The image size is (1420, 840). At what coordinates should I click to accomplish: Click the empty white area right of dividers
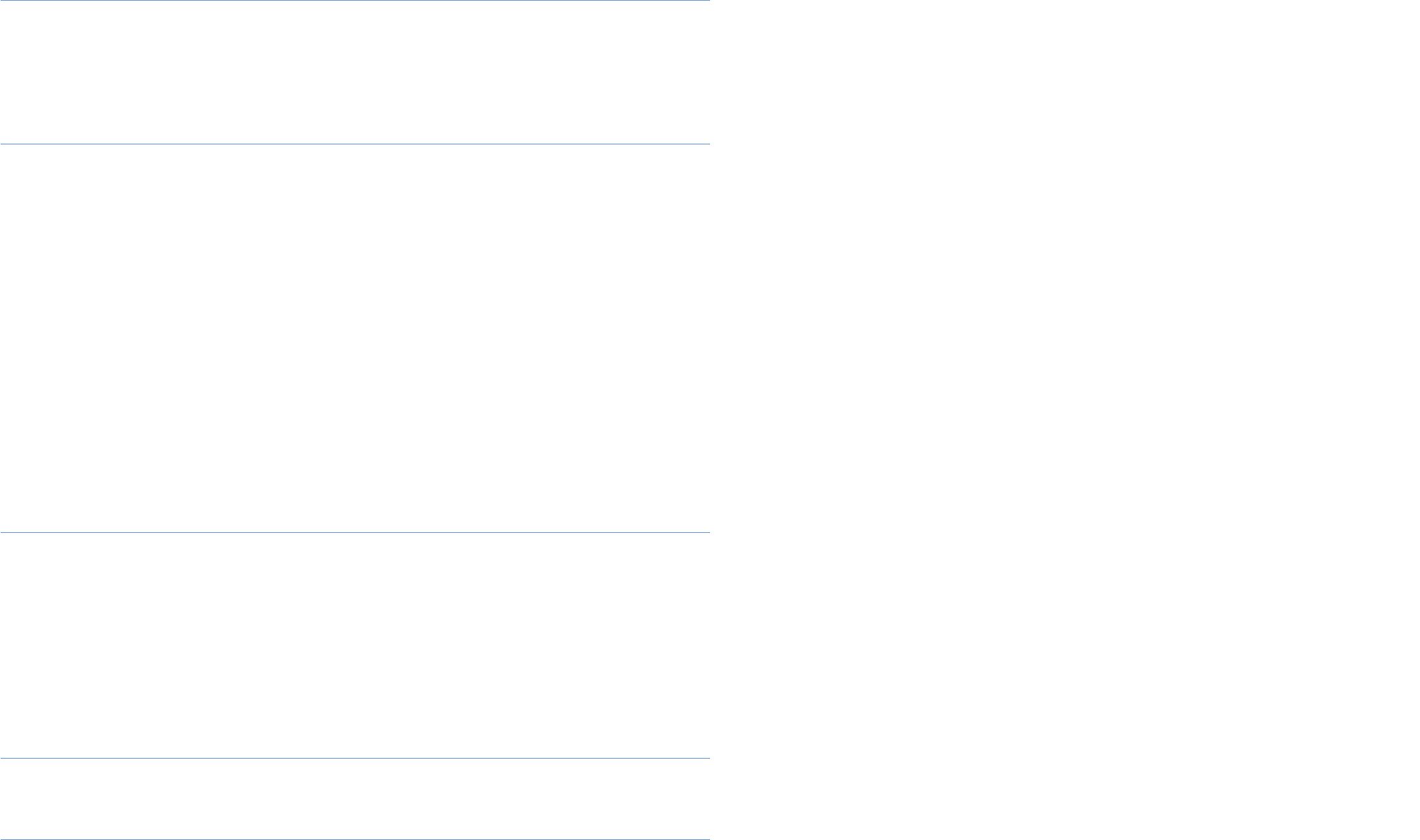point(1065,420)
